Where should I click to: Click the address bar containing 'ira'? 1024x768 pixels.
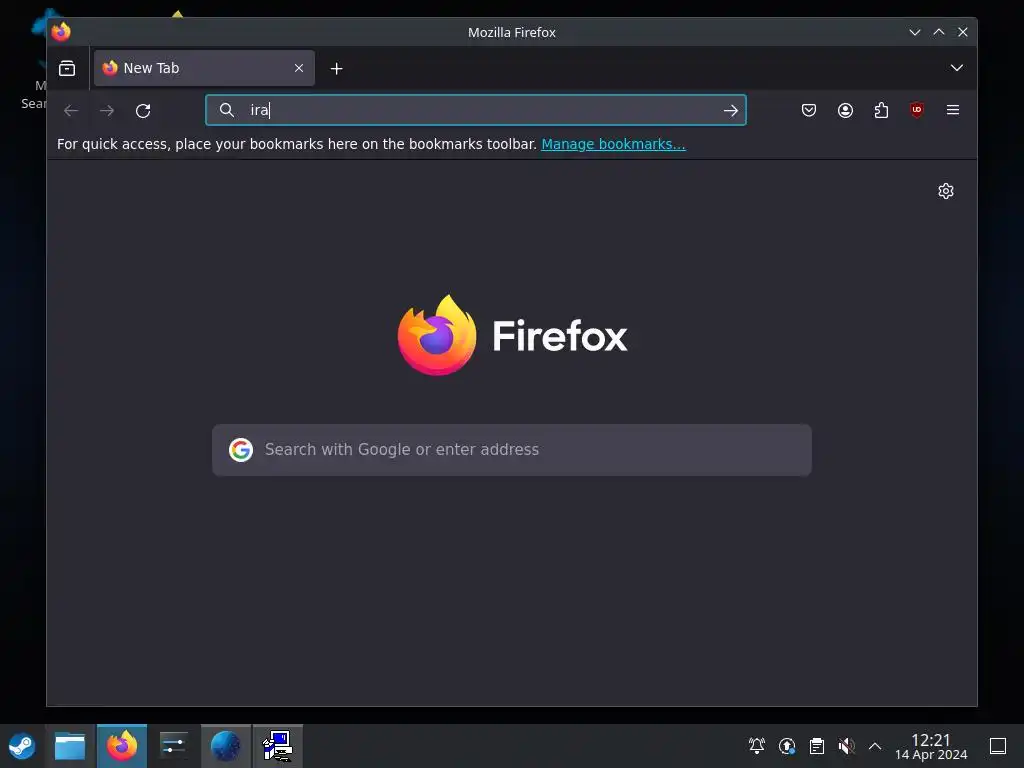[475, 110]
